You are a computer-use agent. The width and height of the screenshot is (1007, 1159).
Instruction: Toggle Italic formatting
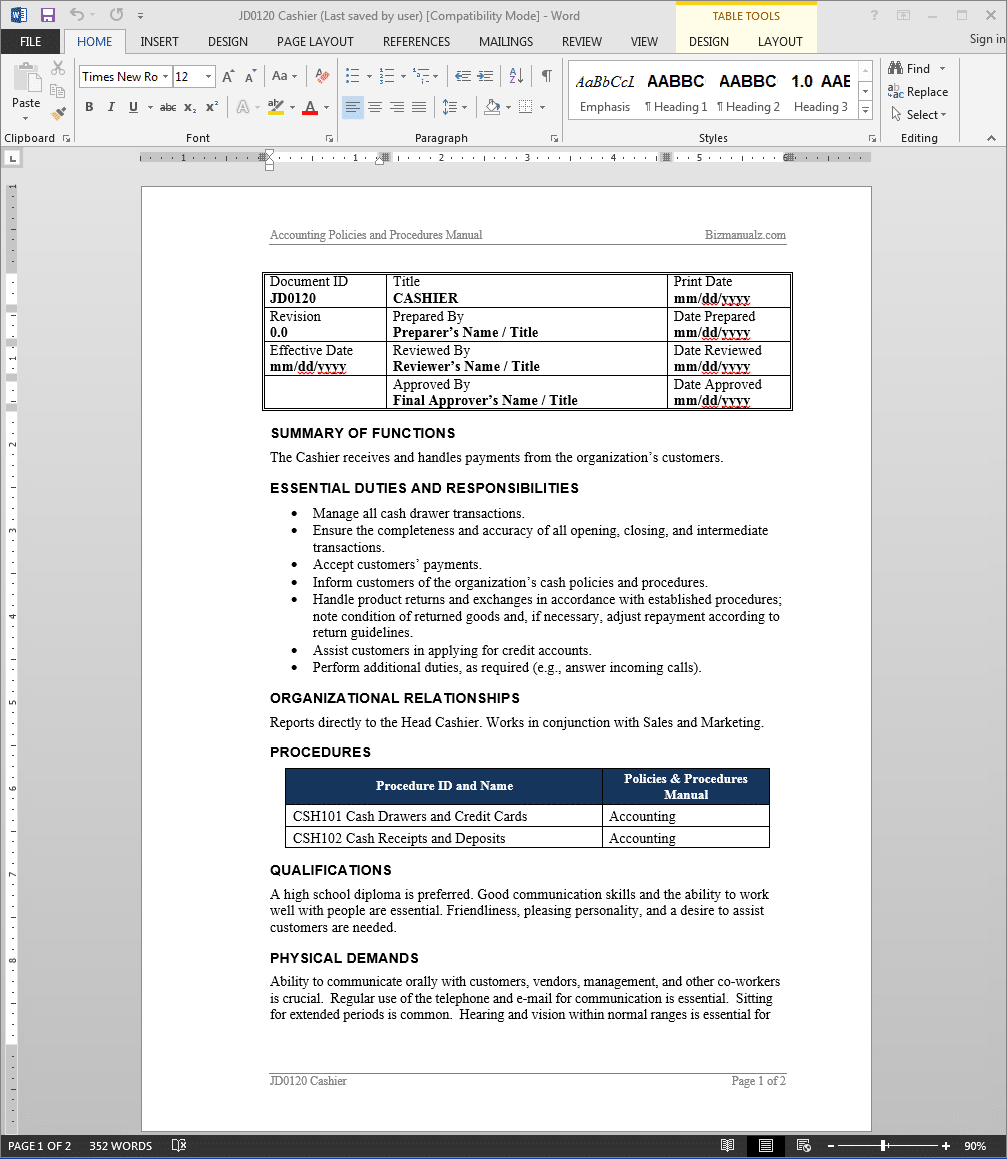[x=111, y=108]
